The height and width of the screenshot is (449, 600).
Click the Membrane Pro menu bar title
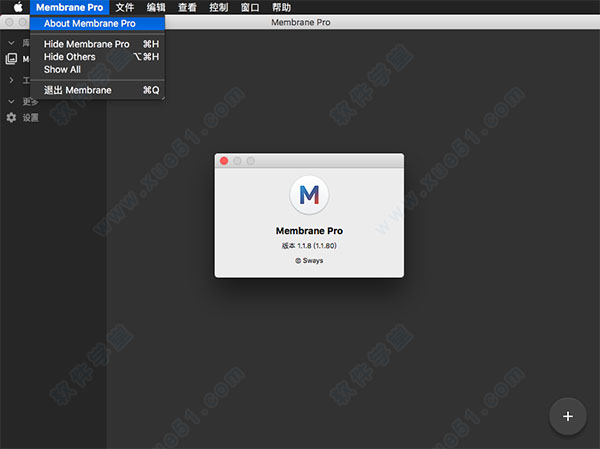click(x=70, y=7)
